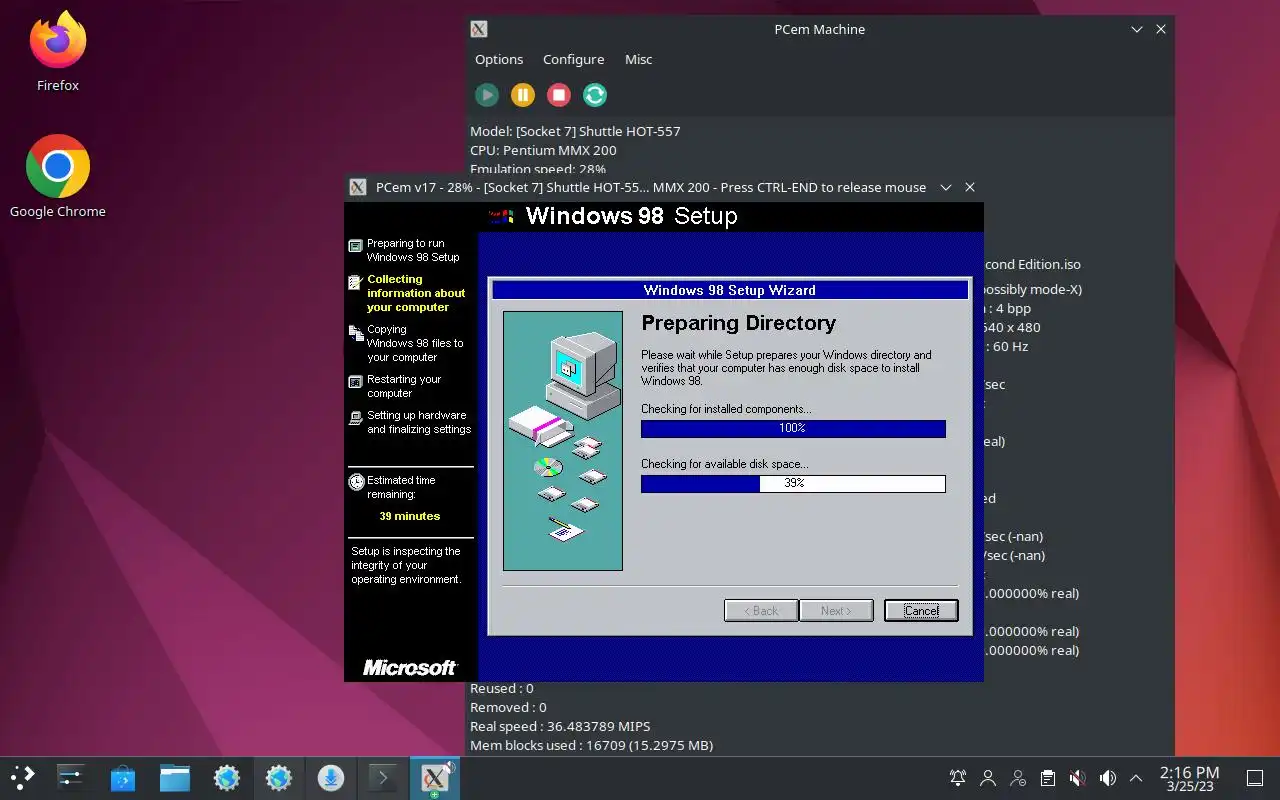The height and width of the screenshot is (800, 1280).
Task: Click the 'Real speed : 36.483789 MIPS' line
Action: click(x=560, y=726)
